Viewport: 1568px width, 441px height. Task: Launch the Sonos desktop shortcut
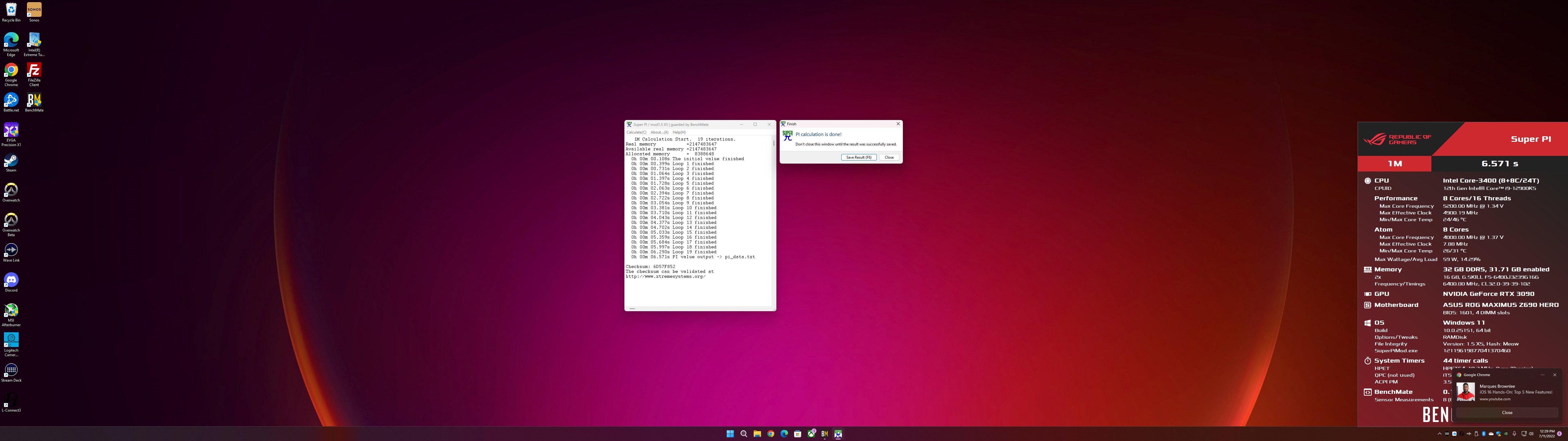[x=34, y=12]
